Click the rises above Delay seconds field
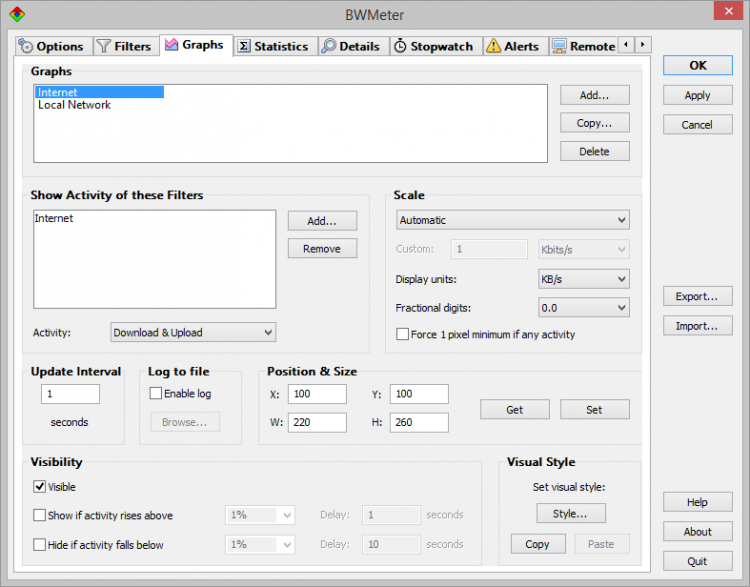Image resolution: width=750 pixels, height=587 pixels. coord(391,515)
